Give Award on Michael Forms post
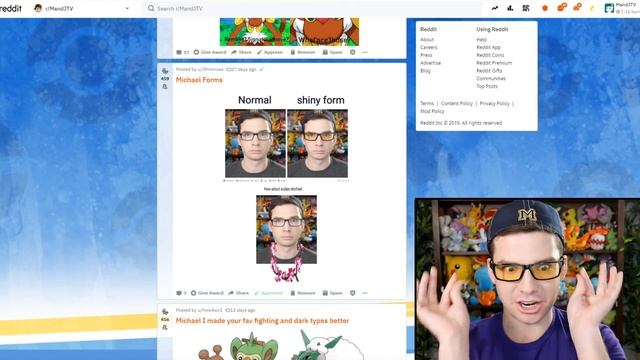 click(207, 293)
